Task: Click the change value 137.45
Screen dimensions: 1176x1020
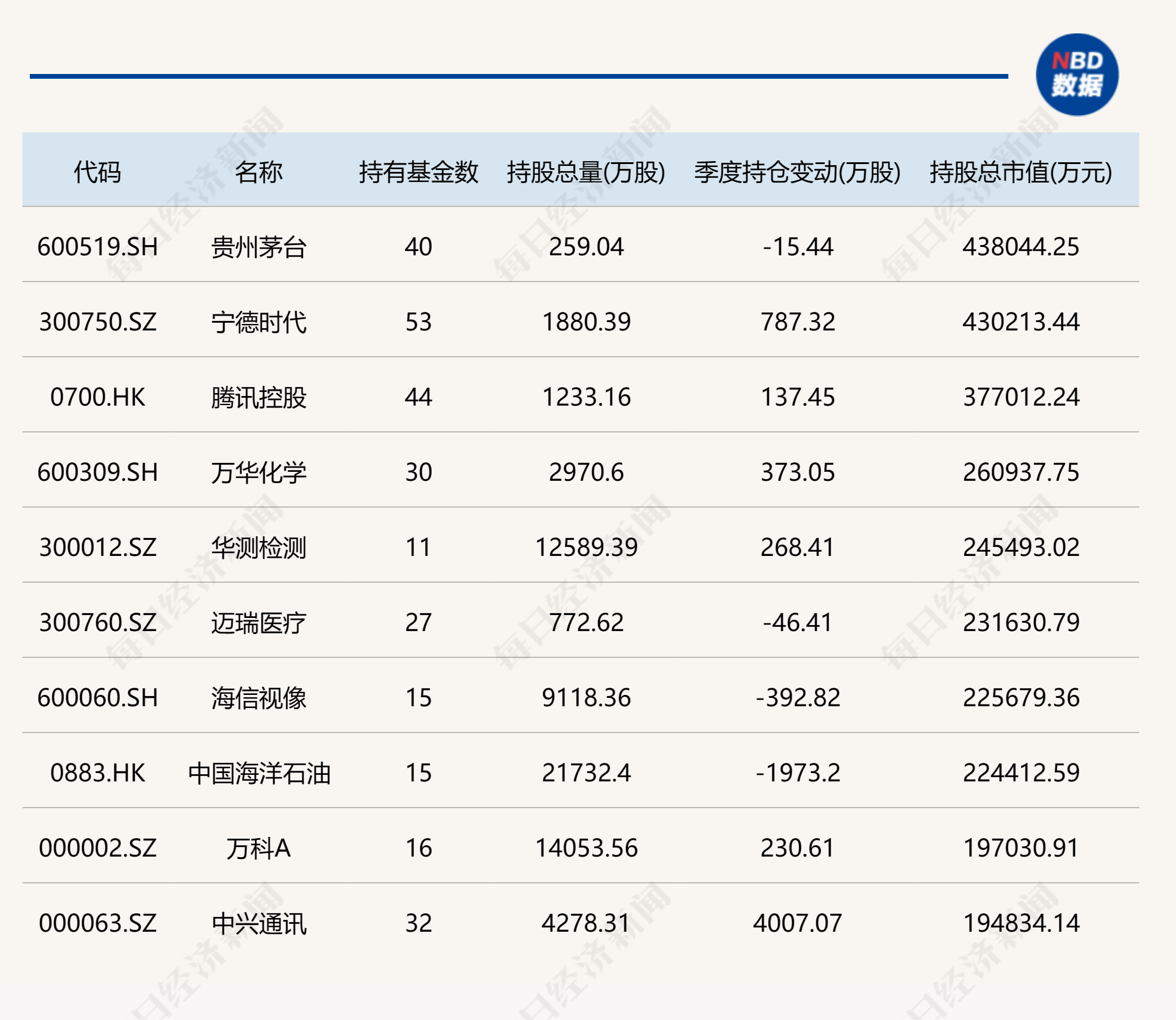Action: click(798, 397)
